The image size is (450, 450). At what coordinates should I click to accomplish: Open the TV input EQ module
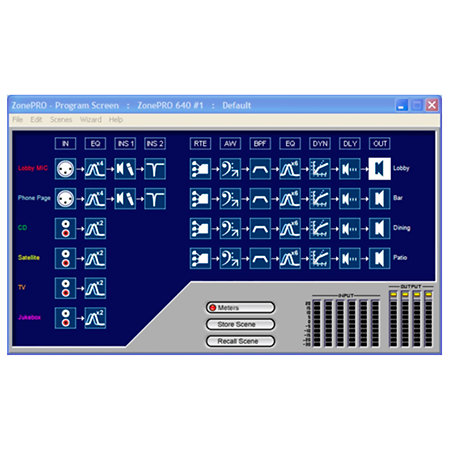tap(95, 288)
